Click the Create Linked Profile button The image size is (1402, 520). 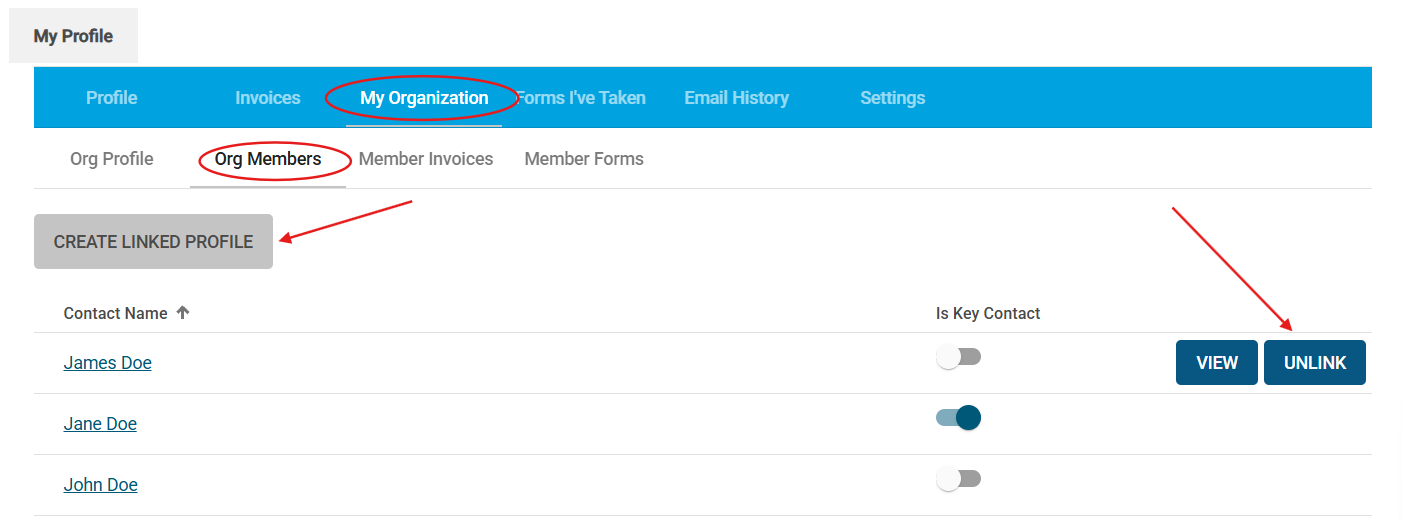pos(153,242)
